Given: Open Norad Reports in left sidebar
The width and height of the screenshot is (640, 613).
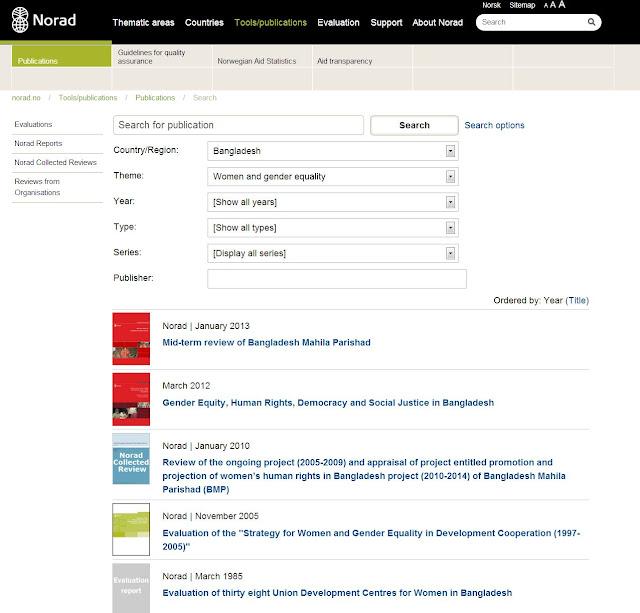Looking at the screenshot, I should (x=38, y=143).
